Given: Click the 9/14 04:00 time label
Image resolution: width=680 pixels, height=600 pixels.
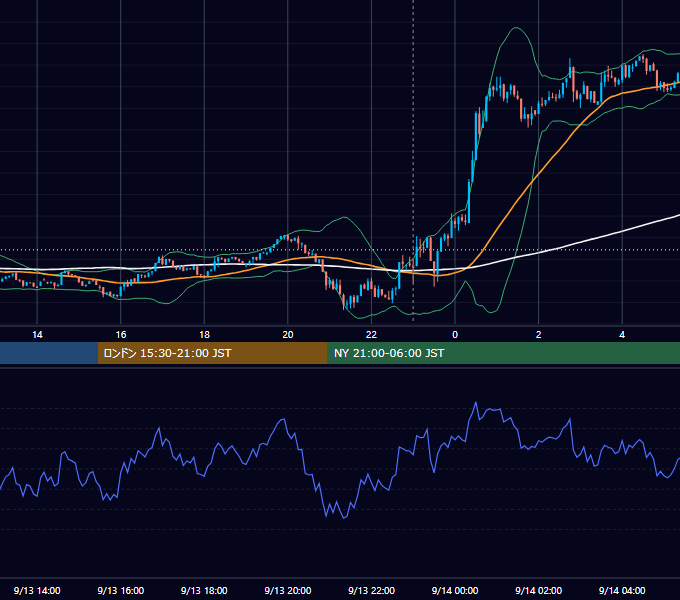Looking at the screenshot, I should point(622,590).
